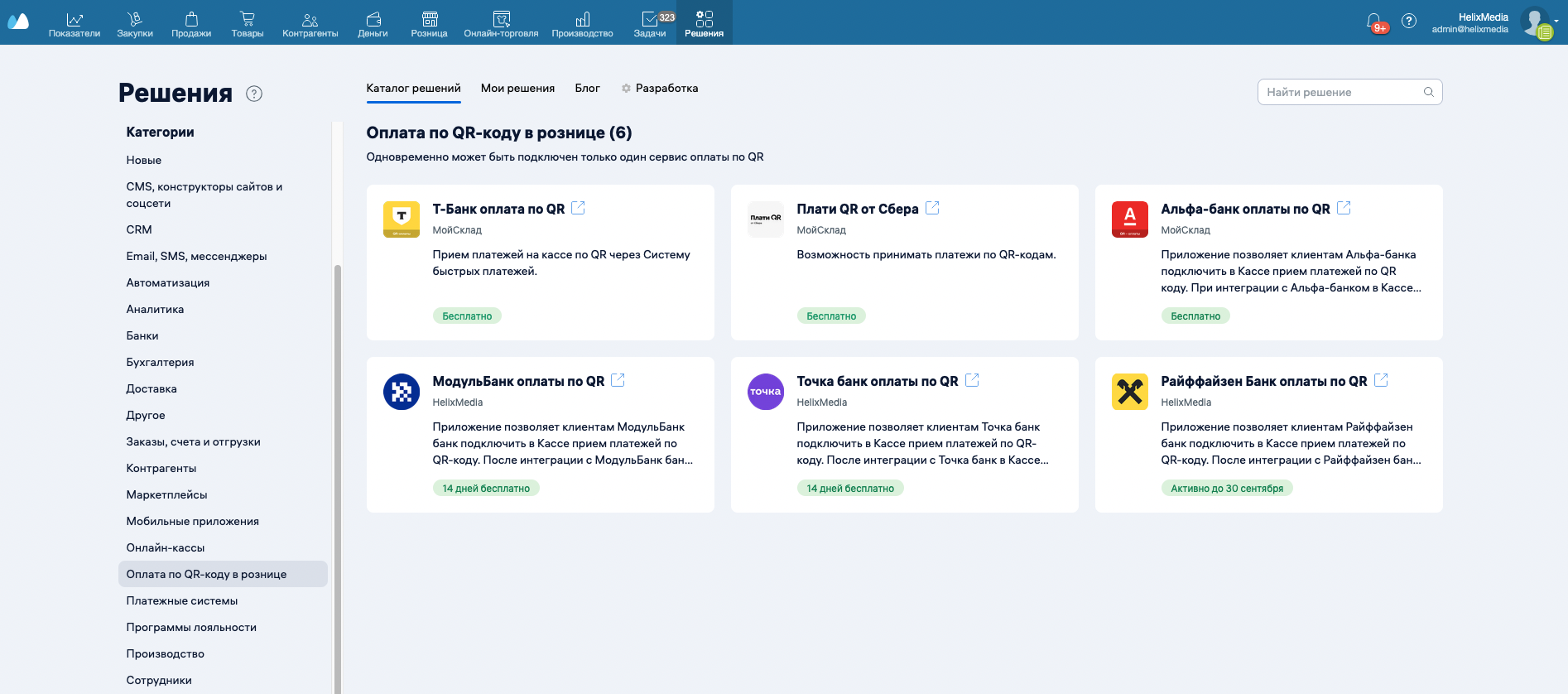Open the help question mark in header
The height and width of the screenshot is (694, 1568).
1409,22
